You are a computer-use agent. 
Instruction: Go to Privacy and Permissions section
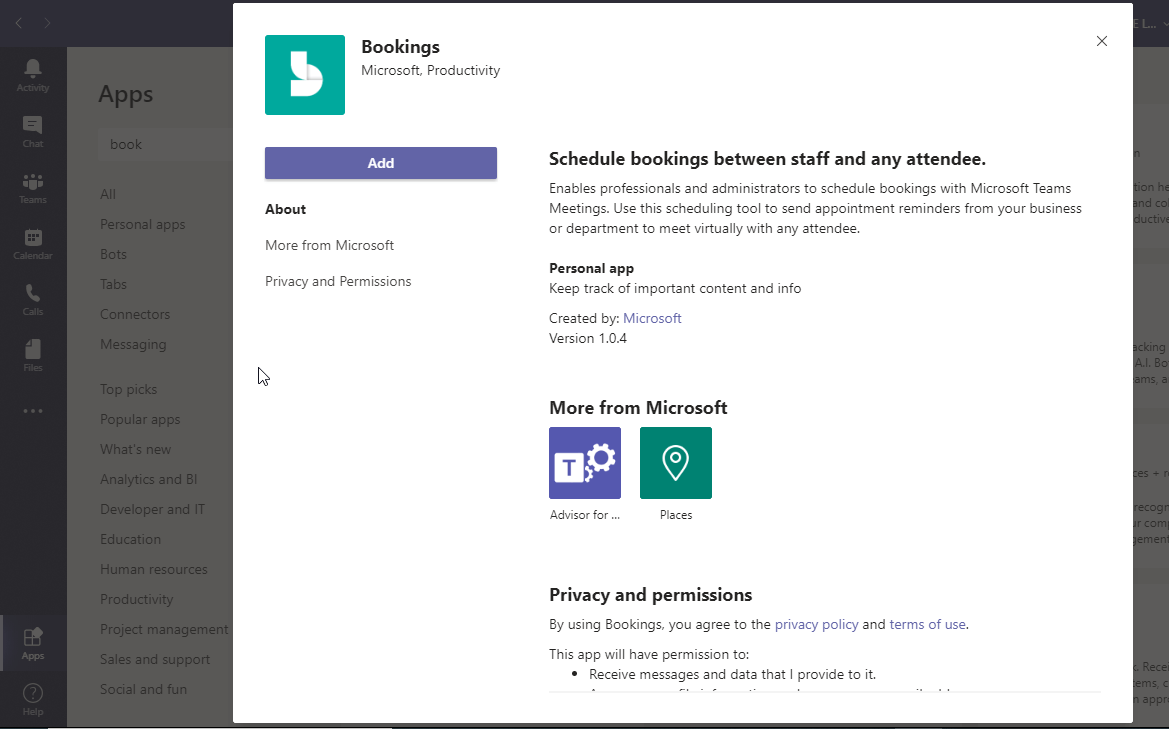pyautogui.click(x=338, y=281)
